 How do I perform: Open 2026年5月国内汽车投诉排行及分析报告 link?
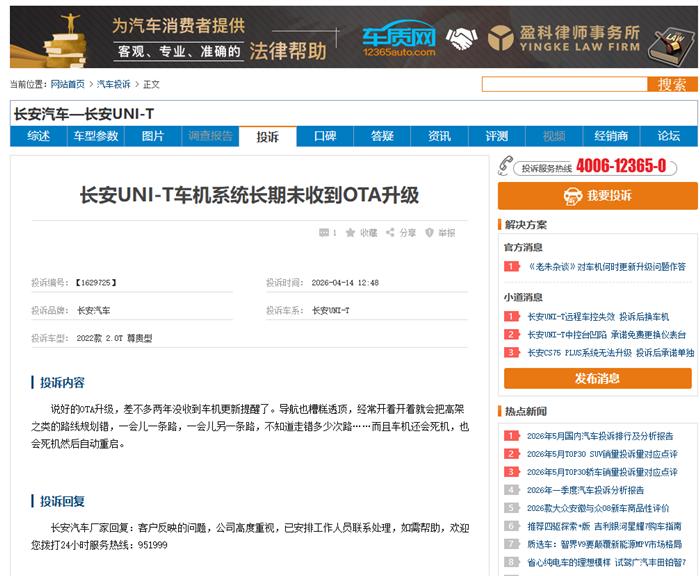600,436
